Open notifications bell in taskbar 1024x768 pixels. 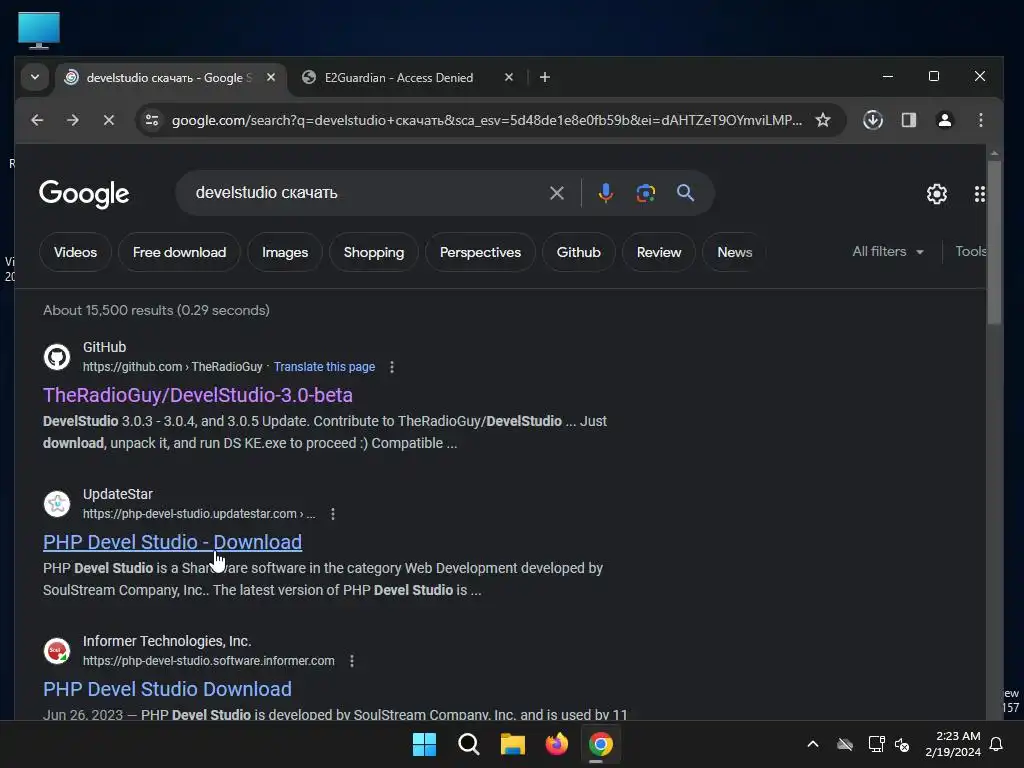point(996,744)
